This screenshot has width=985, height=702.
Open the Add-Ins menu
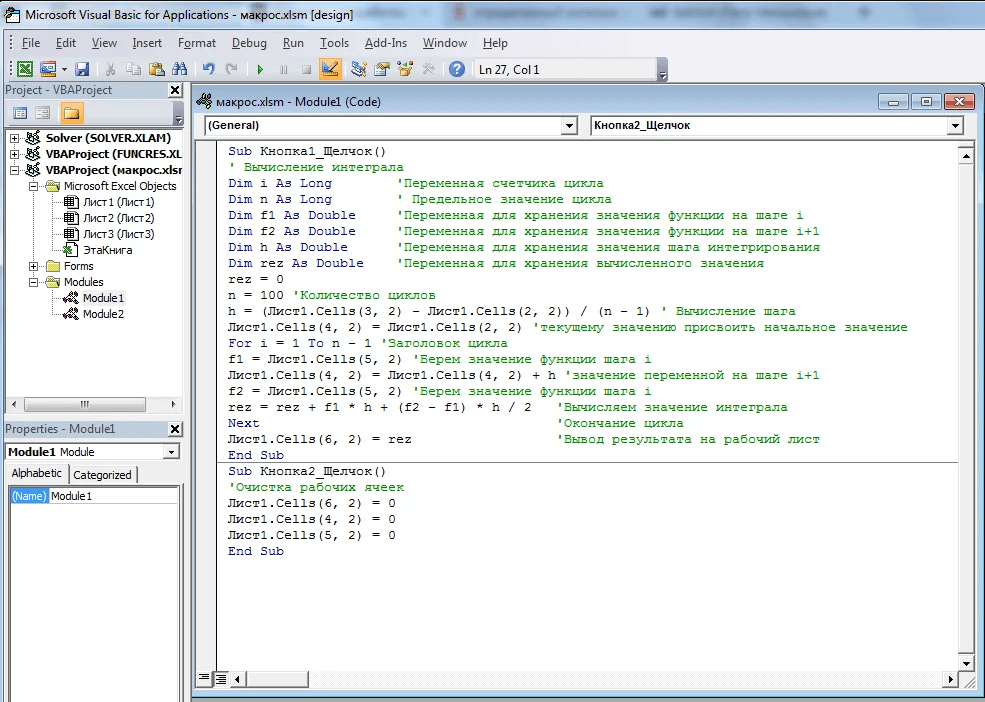pyautogui.click(x=386, y=43)
